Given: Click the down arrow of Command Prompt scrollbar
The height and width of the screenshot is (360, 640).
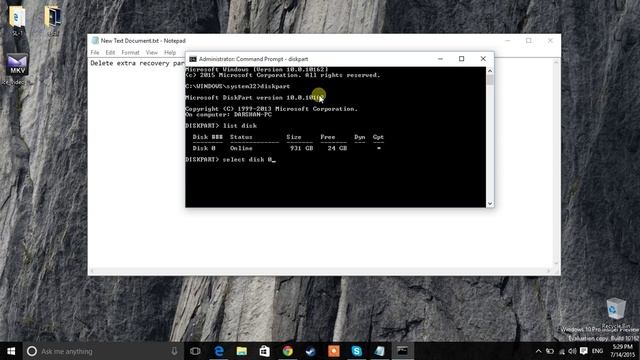Looking at the screenshot, I should (490, 203).
